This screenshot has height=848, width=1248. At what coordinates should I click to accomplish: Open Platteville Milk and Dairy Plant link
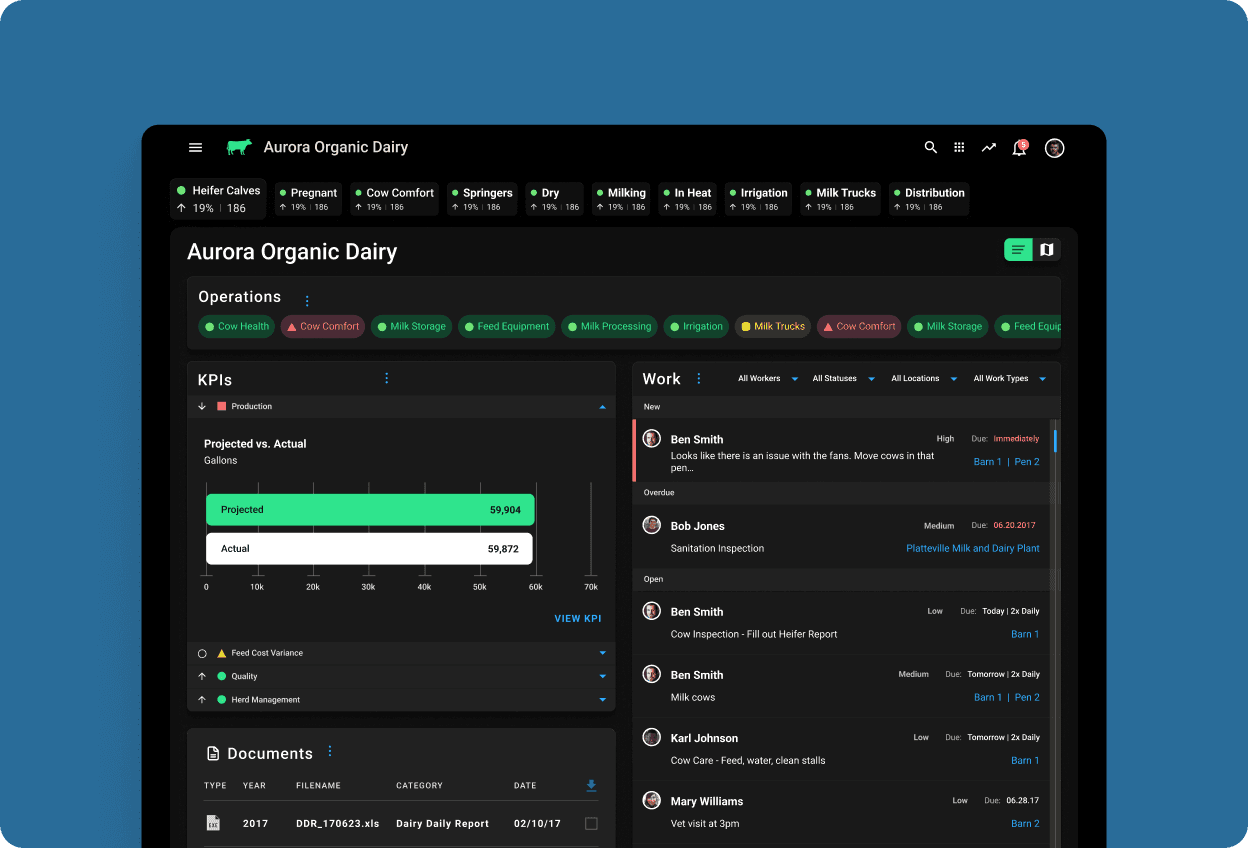[x=973, y=548]
